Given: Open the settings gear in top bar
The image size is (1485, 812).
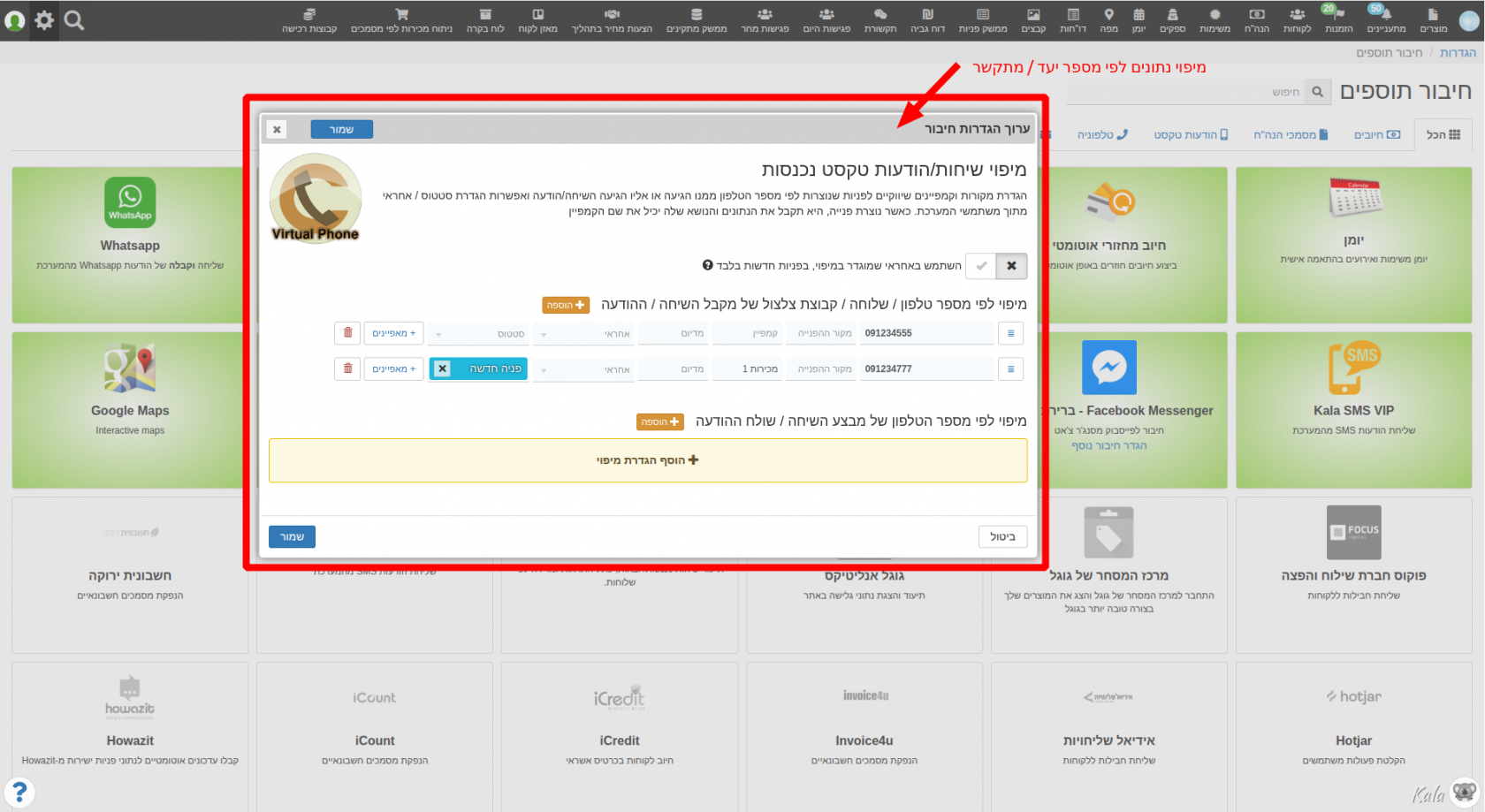Looking at the screenshot, I should pyautogui.click(x=44, y=20).
